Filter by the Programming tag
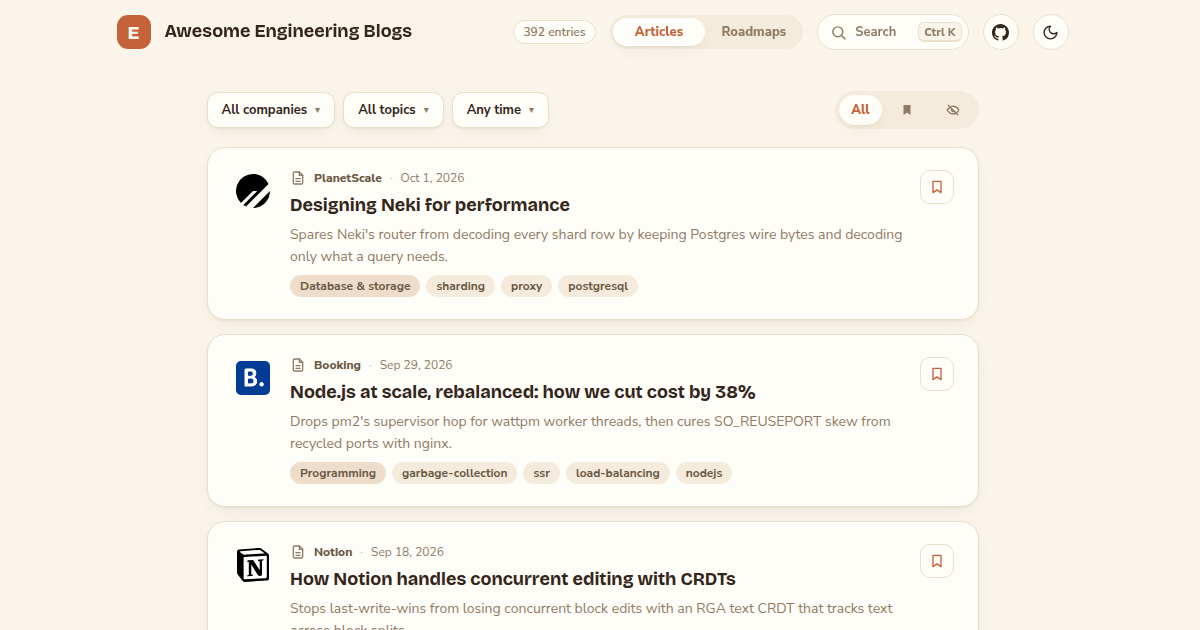The width and height of the screenshot is (1200, 630). click(338, 473)
